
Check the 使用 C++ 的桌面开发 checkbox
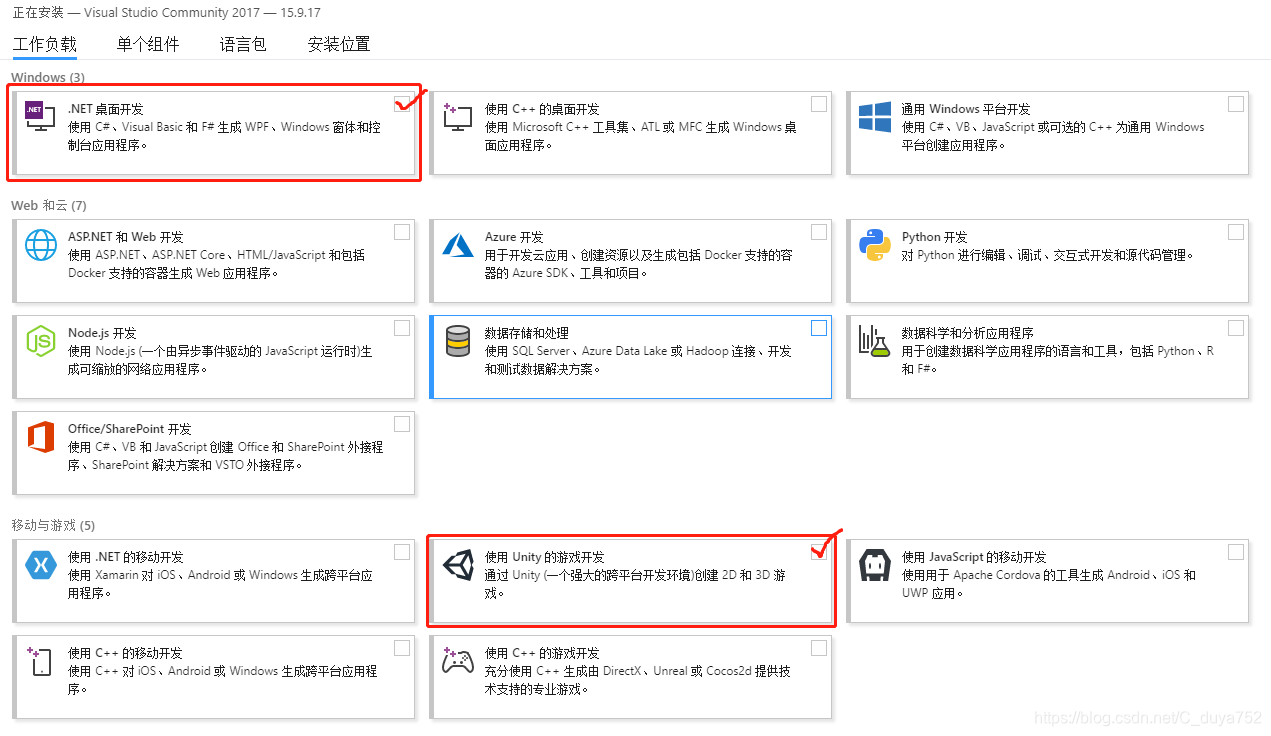pyautogui.click(x=819, y=104)
